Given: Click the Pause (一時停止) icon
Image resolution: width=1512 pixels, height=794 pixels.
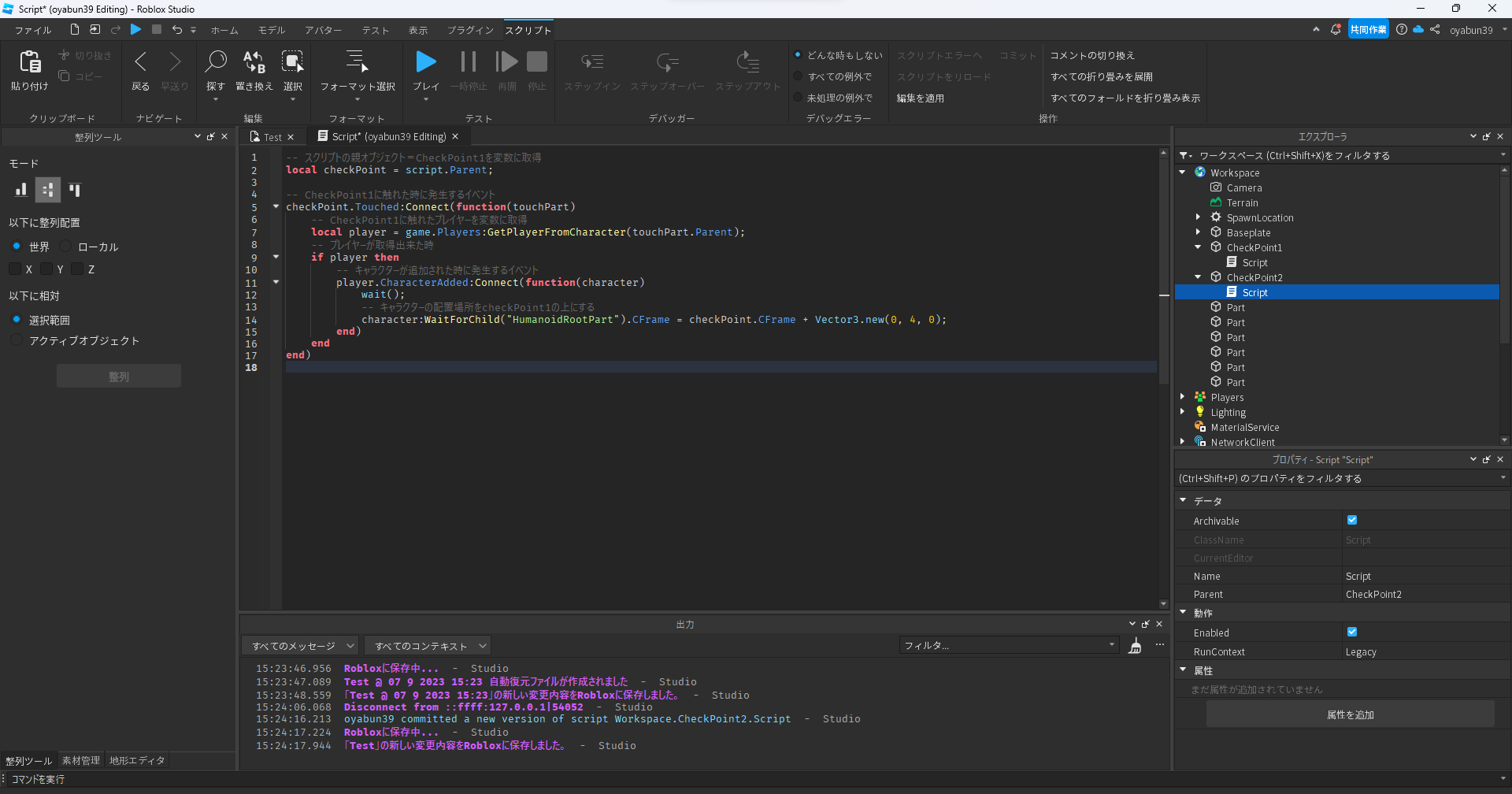Looking at the screenshot, I should point(469,61).
